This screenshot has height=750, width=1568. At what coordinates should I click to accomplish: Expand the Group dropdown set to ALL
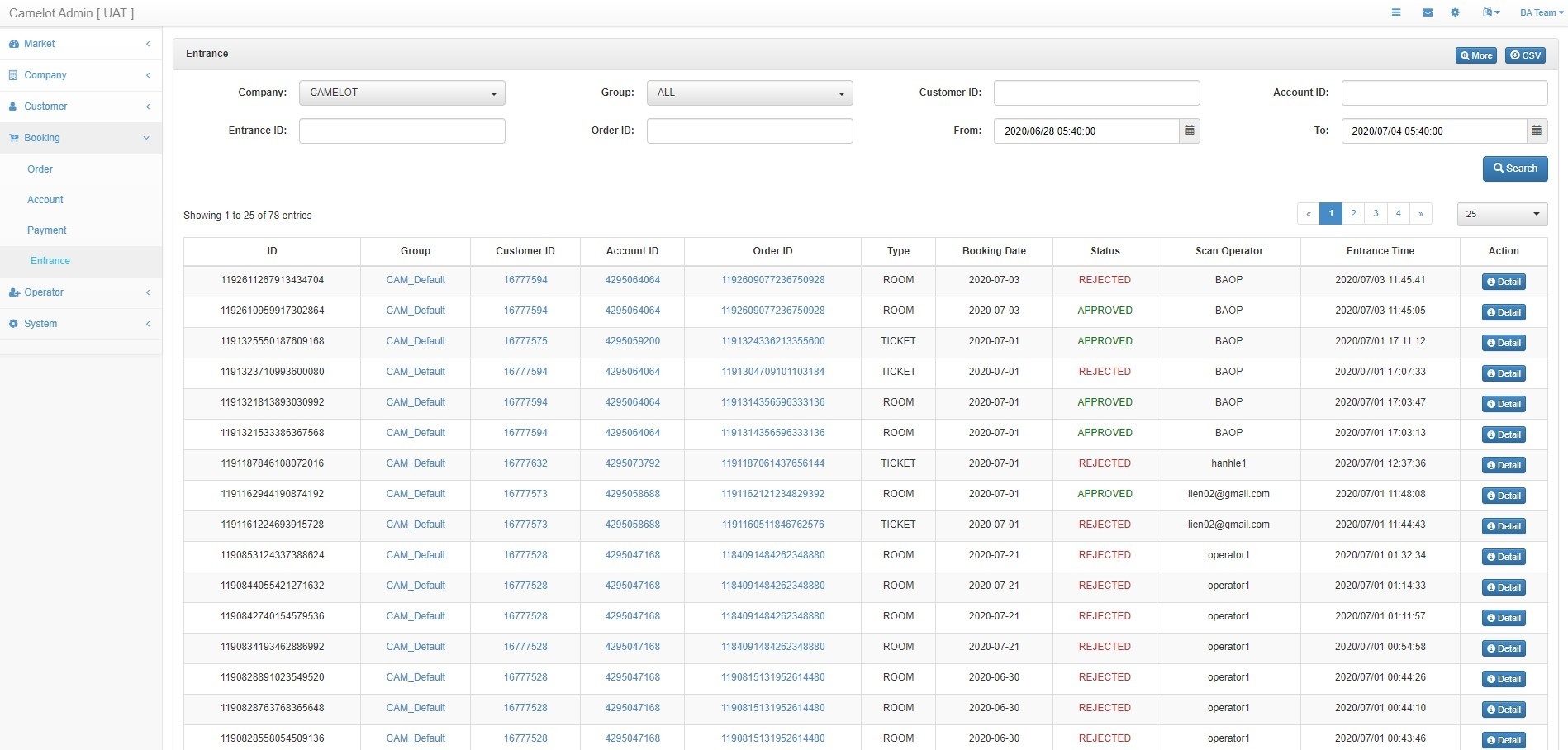pyautogui.click(x=749, y=93)
